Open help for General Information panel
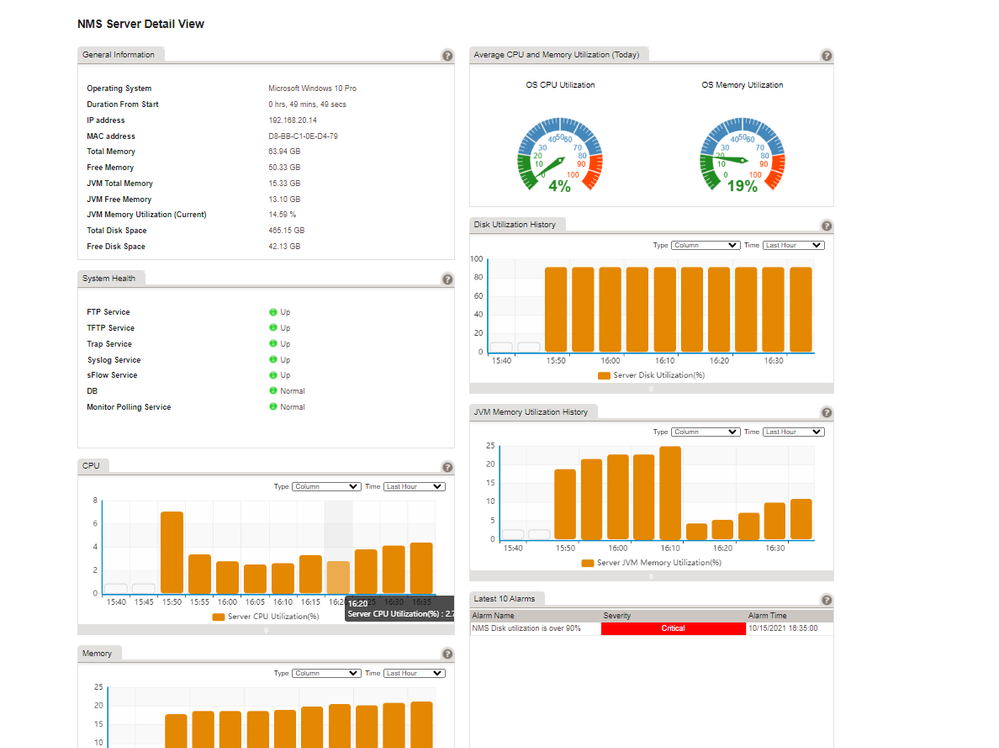The image size is (999, 748). pyautogui.click(x=447, y=56)
